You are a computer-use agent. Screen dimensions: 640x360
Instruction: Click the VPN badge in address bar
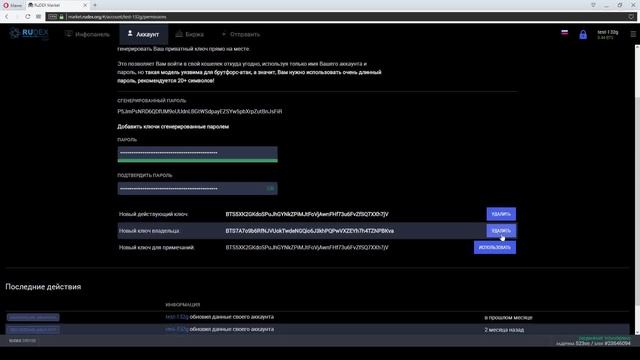point(53,17)
